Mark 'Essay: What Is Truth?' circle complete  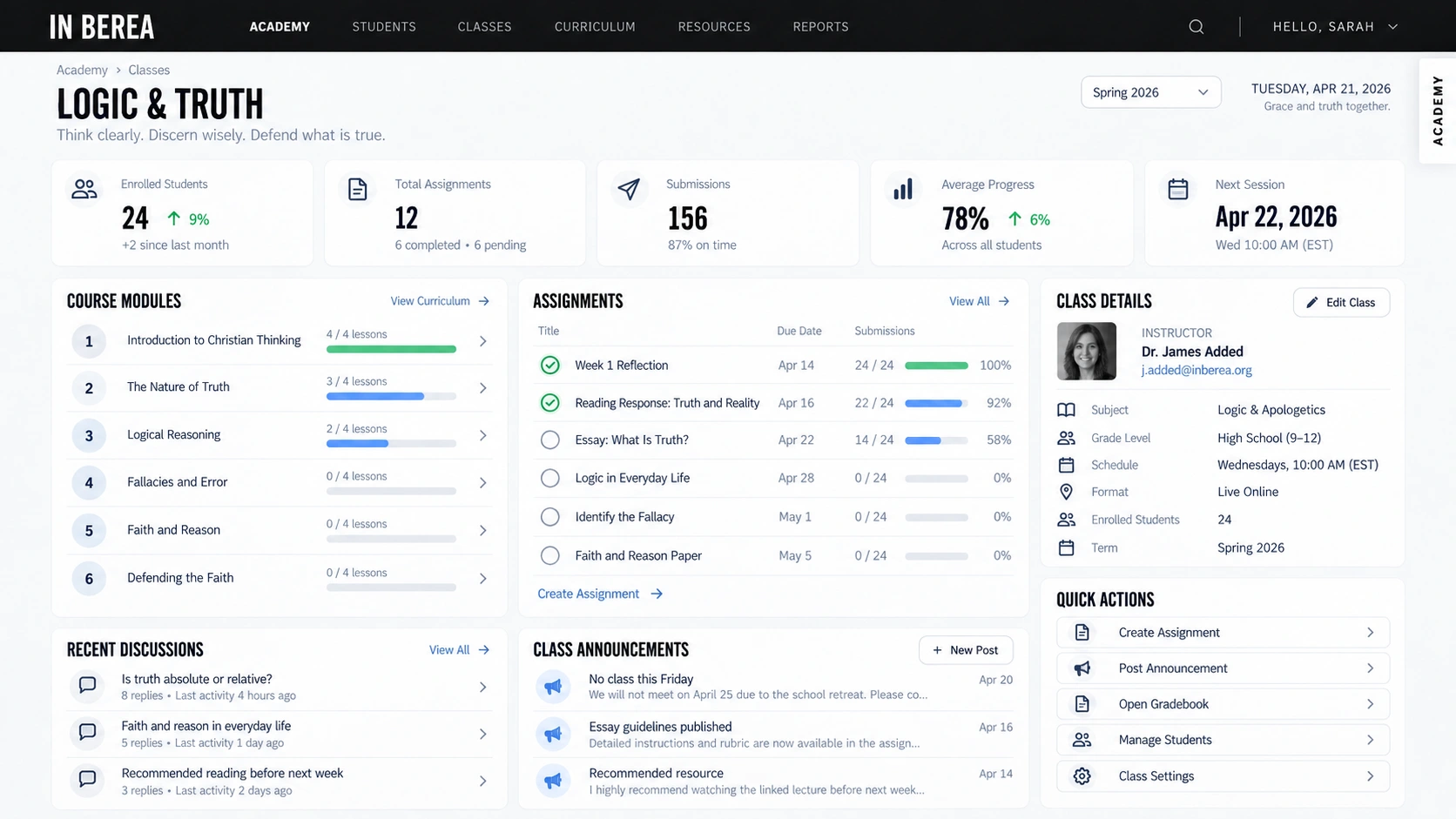(549, 440)
